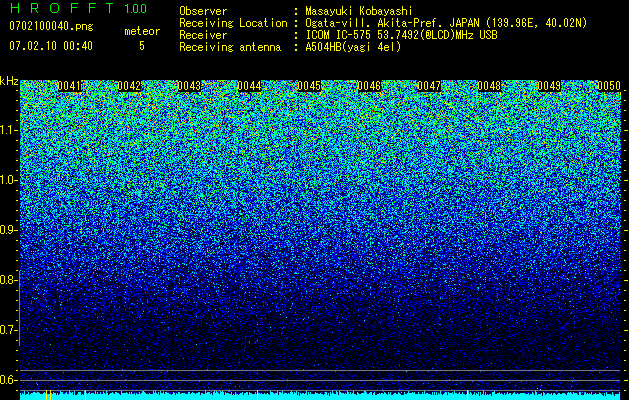Click the meteor label
The height and width of the screenshot is (400, 629).
(x=142, y=31)
